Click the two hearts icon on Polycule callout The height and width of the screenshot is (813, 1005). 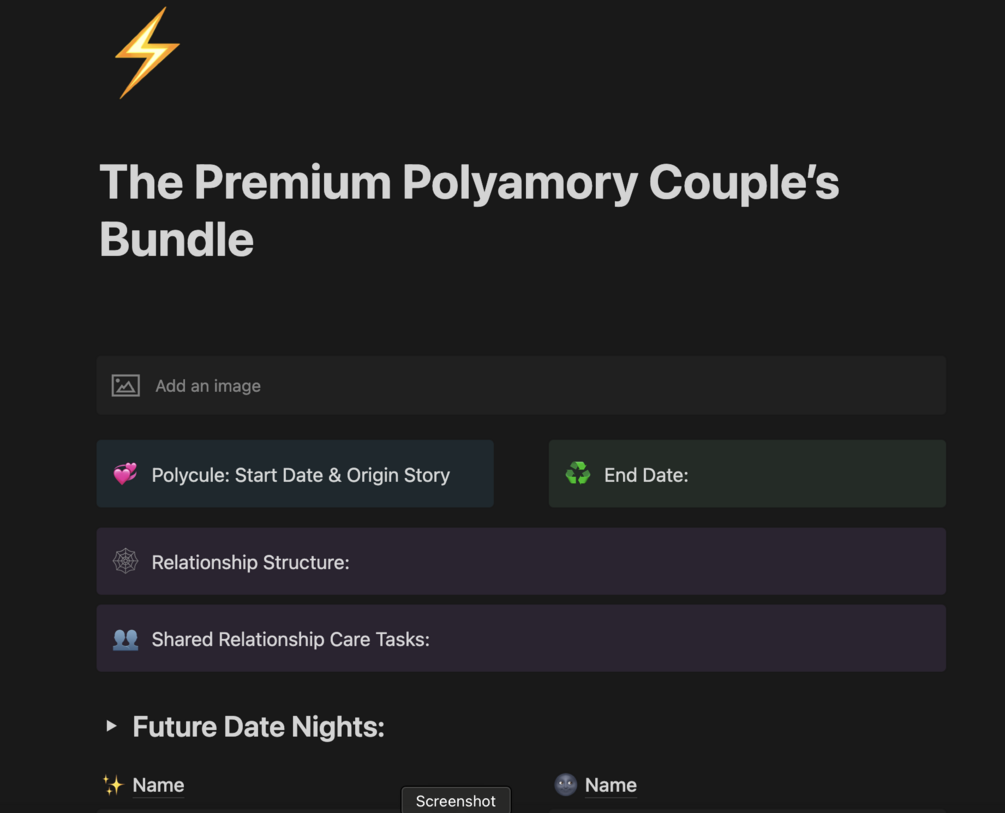point(125,474)
